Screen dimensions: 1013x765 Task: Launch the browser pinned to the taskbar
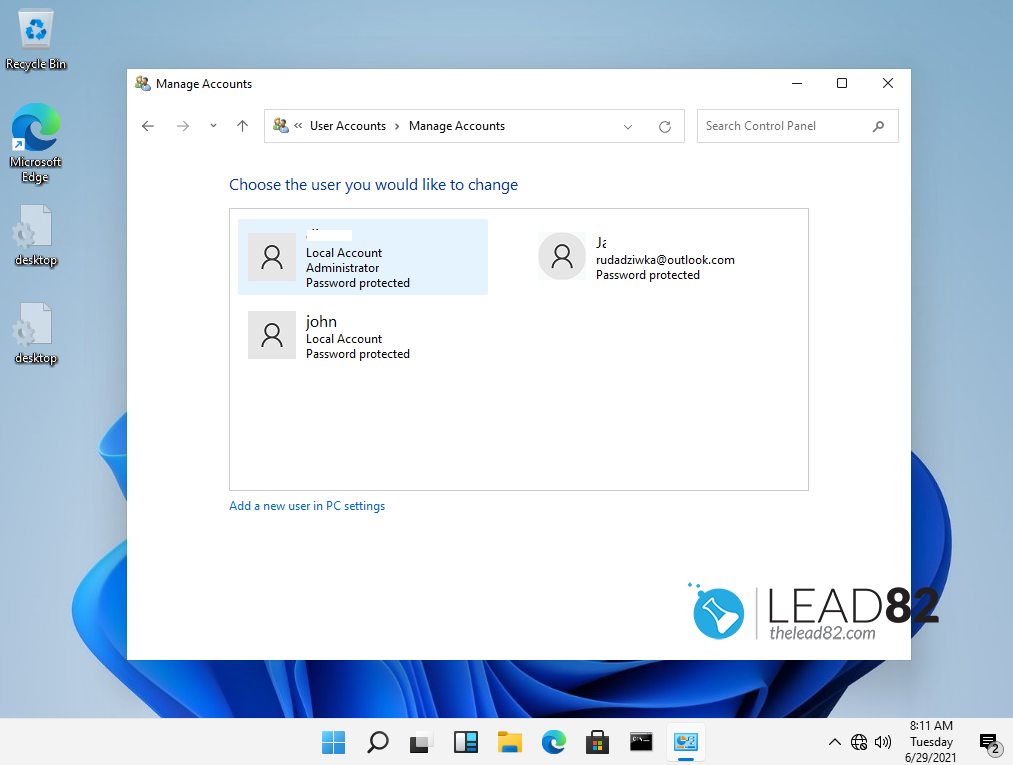553,742
